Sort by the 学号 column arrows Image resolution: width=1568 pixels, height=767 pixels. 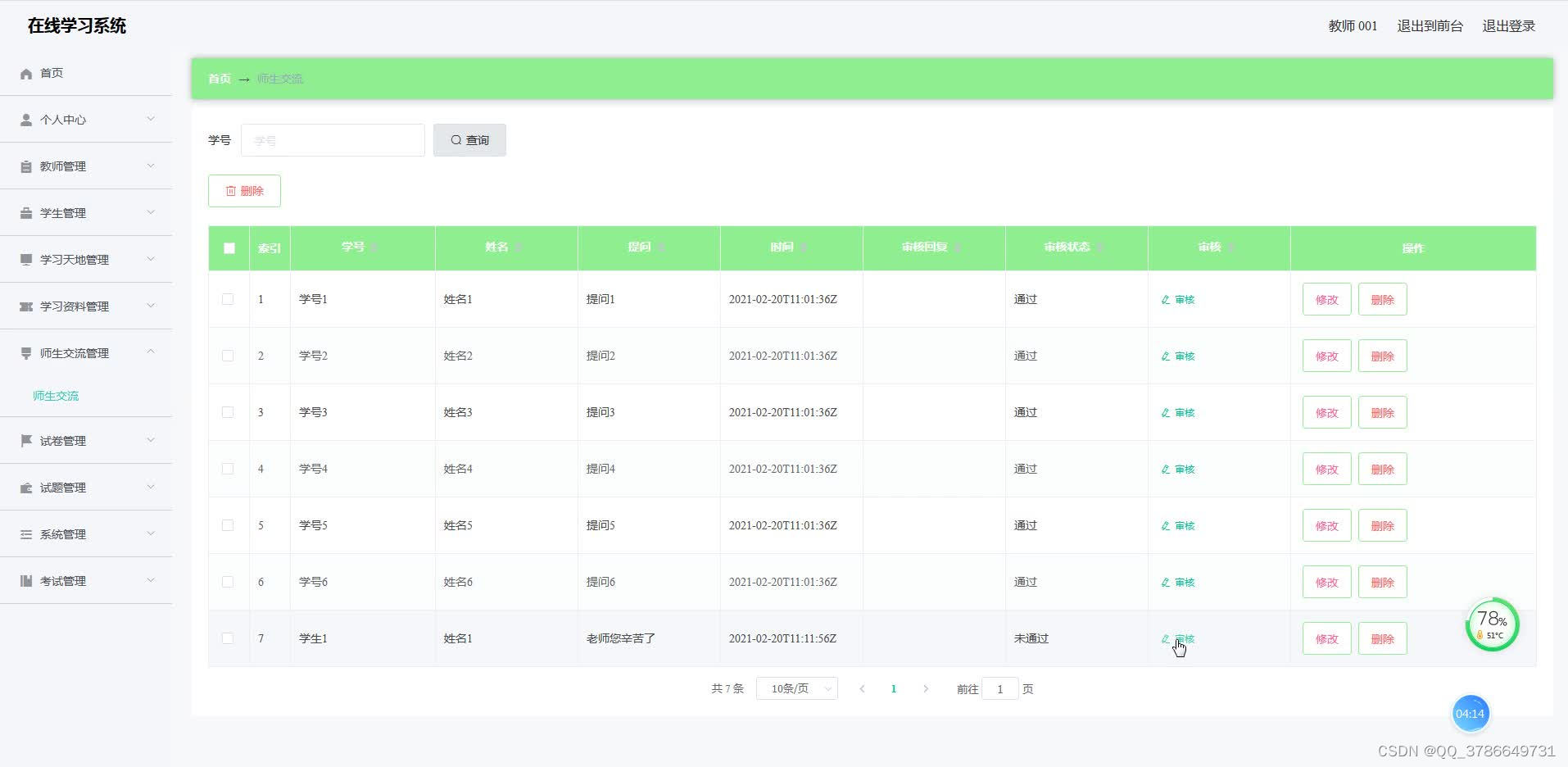374,247
